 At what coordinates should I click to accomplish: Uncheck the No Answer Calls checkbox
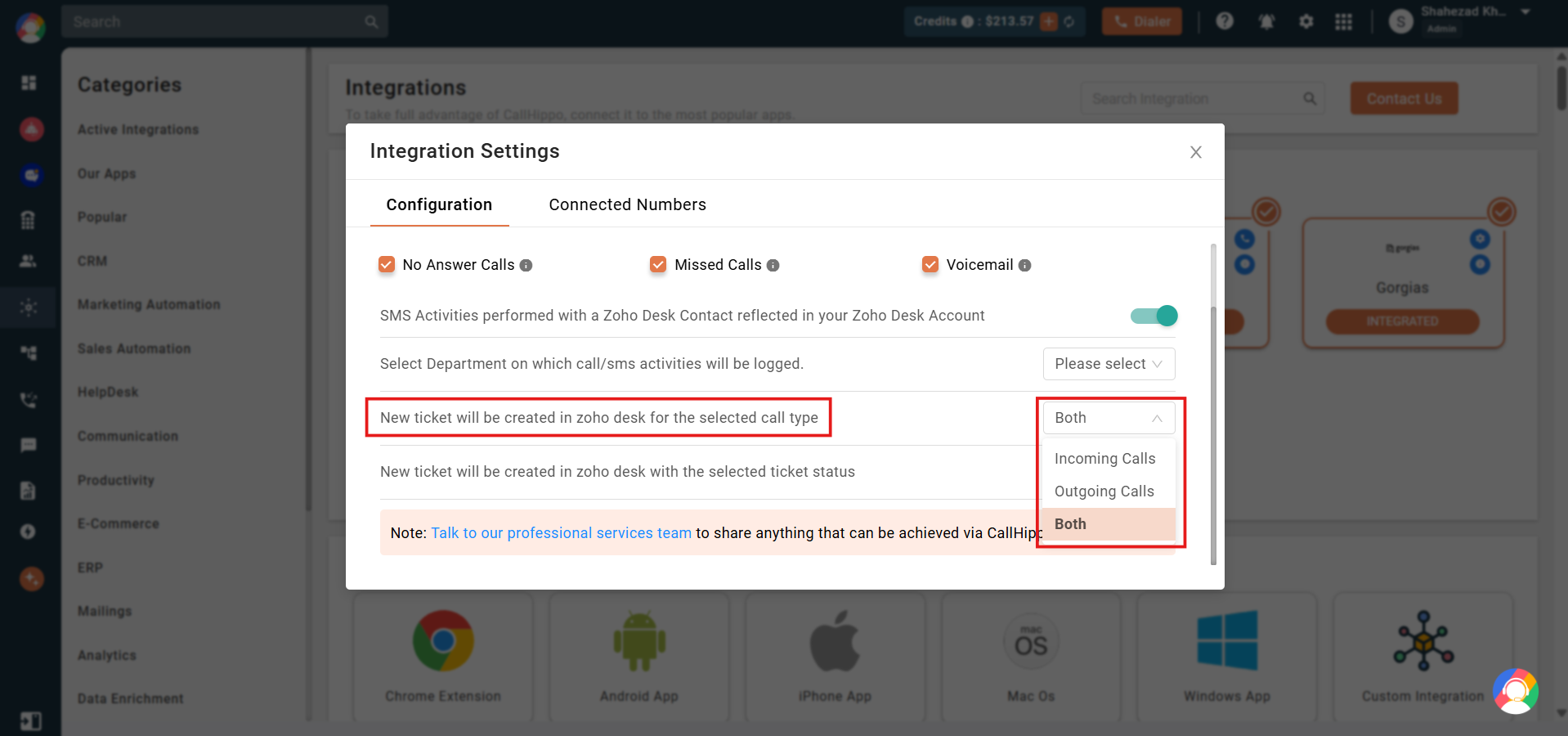[x=387, y=264]
